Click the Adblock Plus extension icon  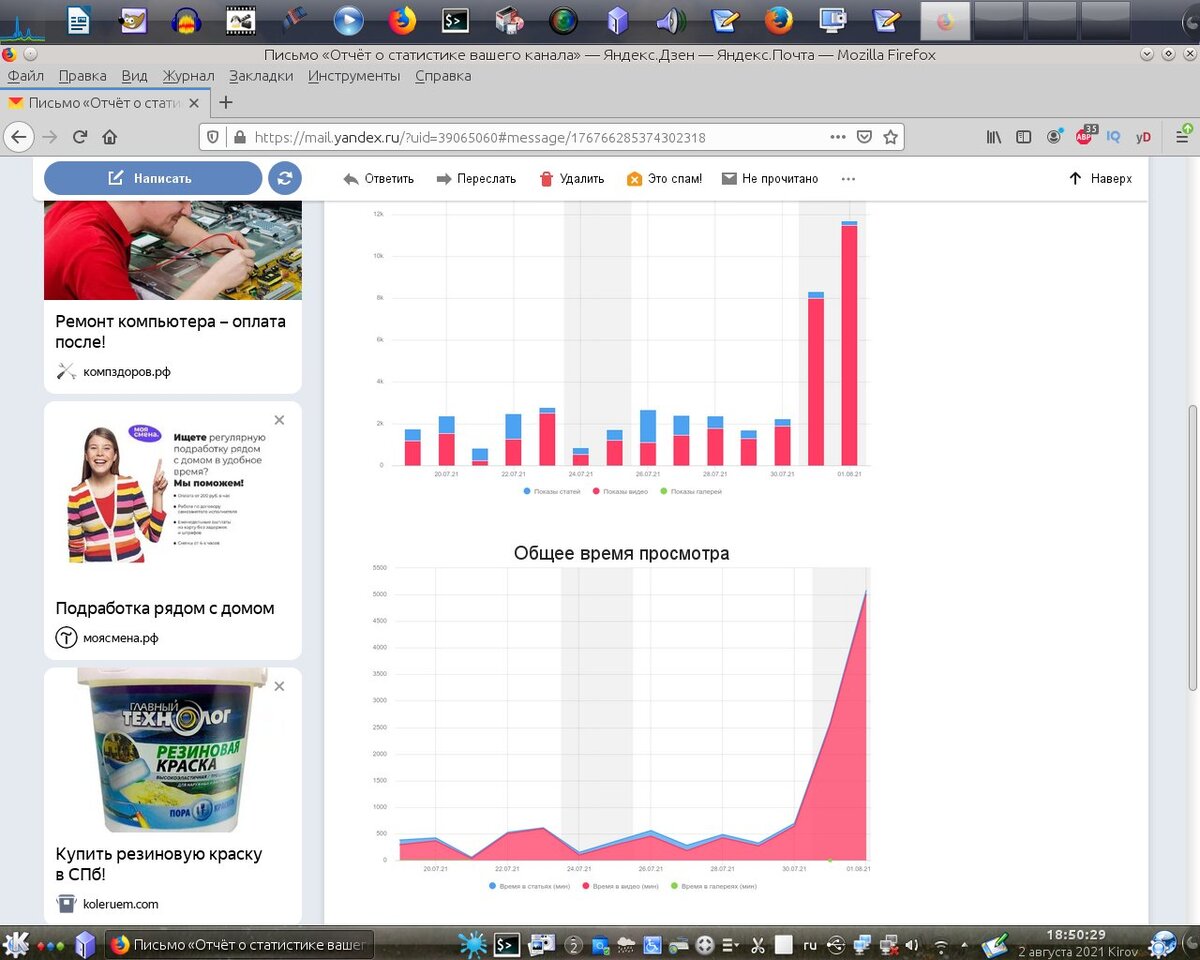[1085, 137]
